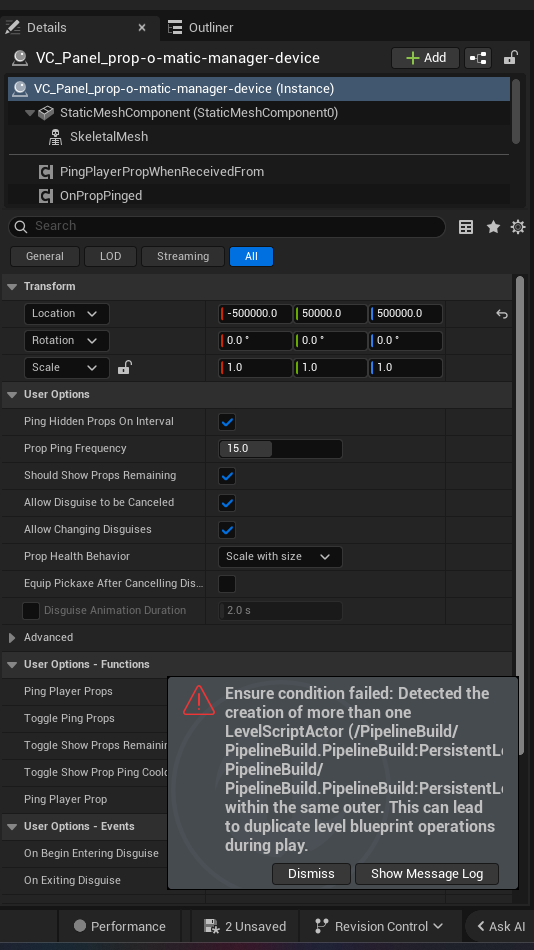Toggle the Scale lock icon
534x950 pixels.
tap(124, 367)
